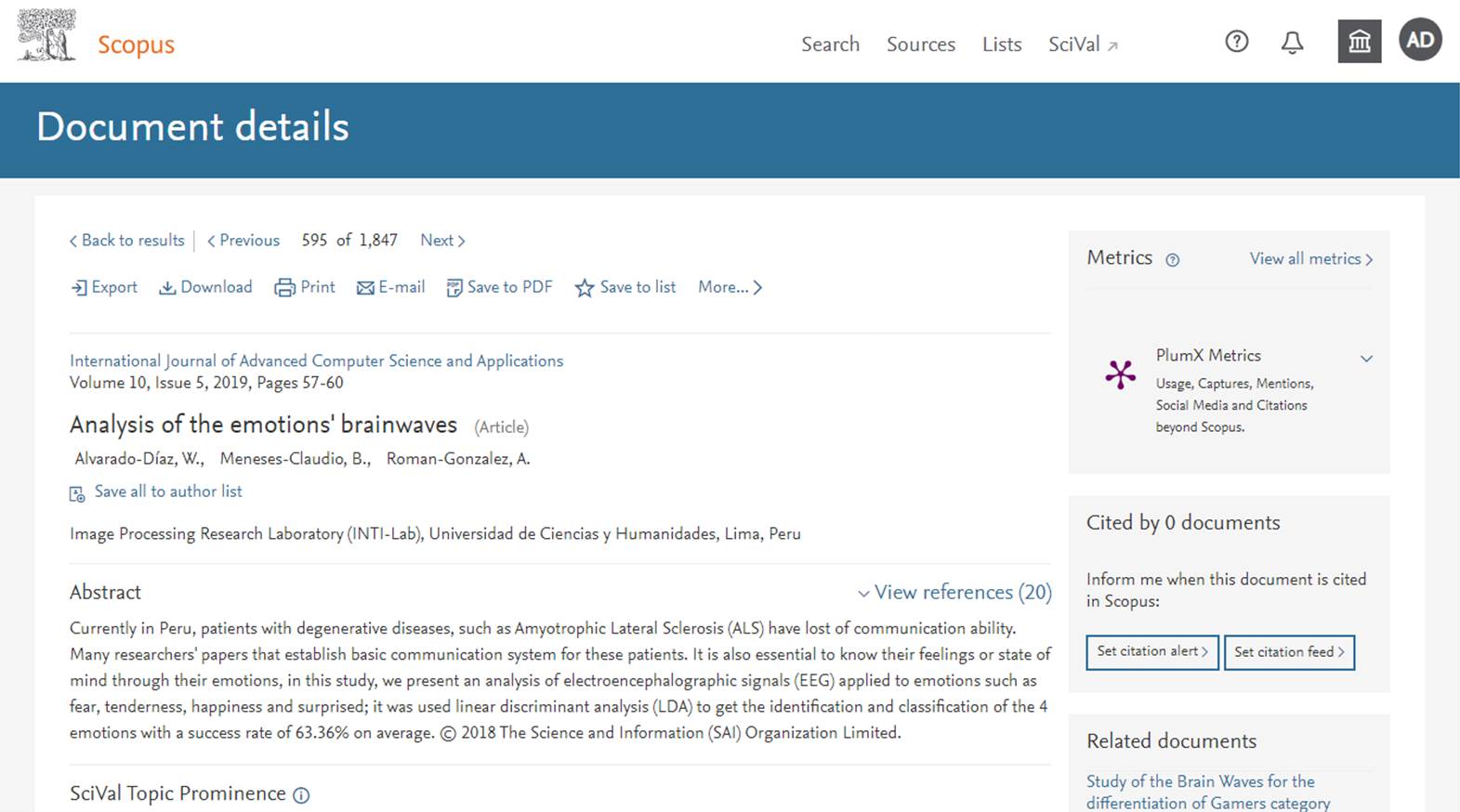Image resolution: width=1460 pixels, height=812 pixels.
Task: Open author Alvarado-Díaz, W.
Action: [x=139, y=458]
